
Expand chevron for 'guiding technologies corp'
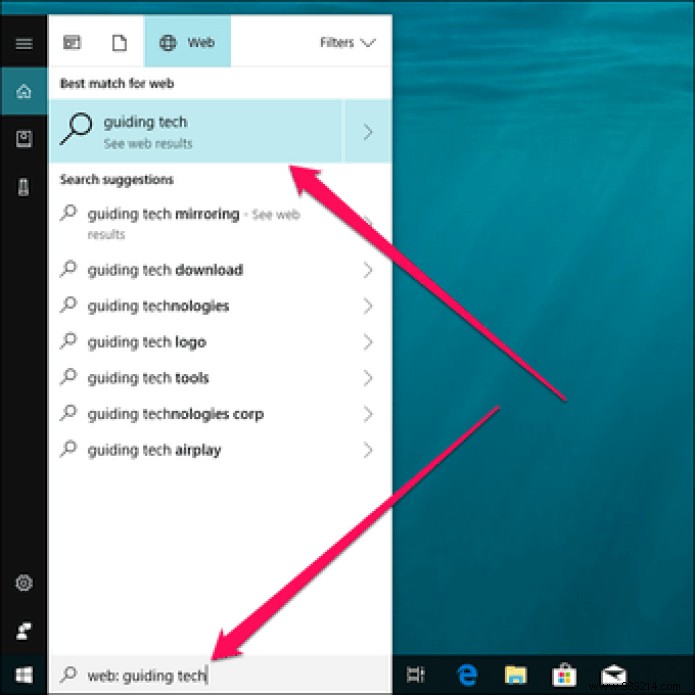[x=367, y=414]
